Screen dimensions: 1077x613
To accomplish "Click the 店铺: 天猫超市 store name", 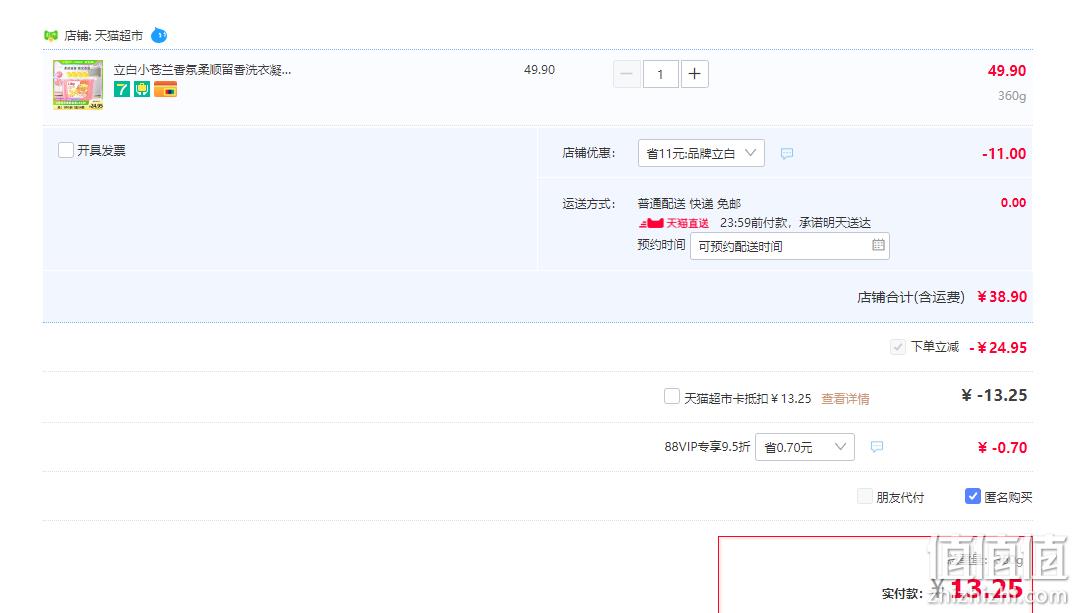I will pos(104,36).
